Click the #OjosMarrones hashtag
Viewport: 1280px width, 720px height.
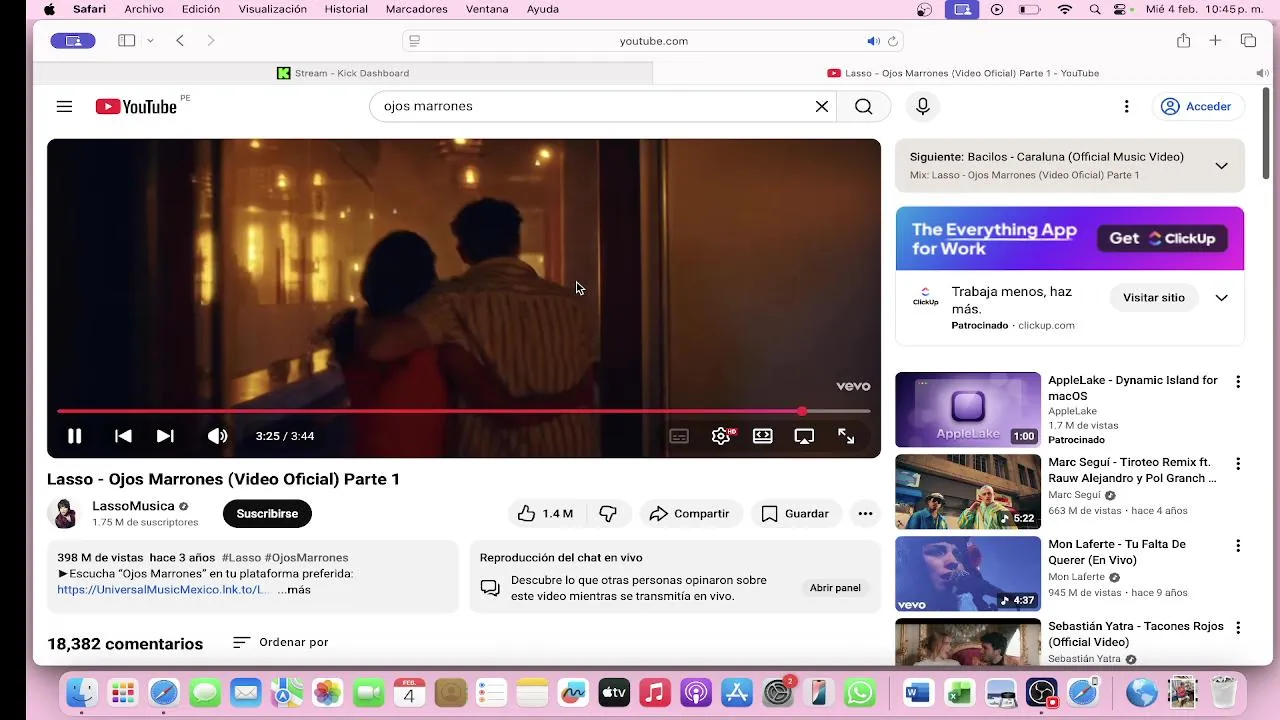click(306, 557)
